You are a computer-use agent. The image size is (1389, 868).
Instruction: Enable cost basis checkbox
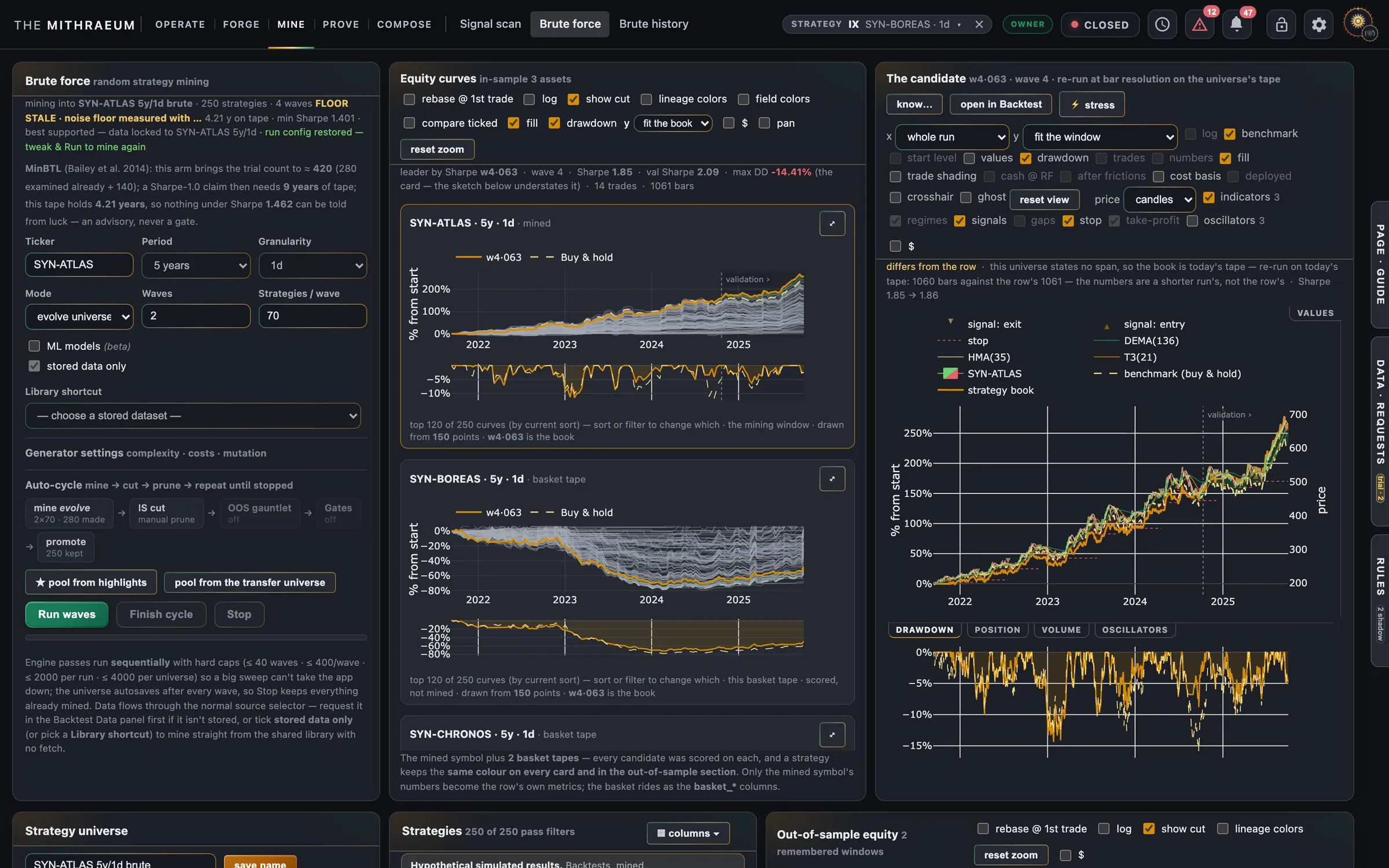point(1158,176)
